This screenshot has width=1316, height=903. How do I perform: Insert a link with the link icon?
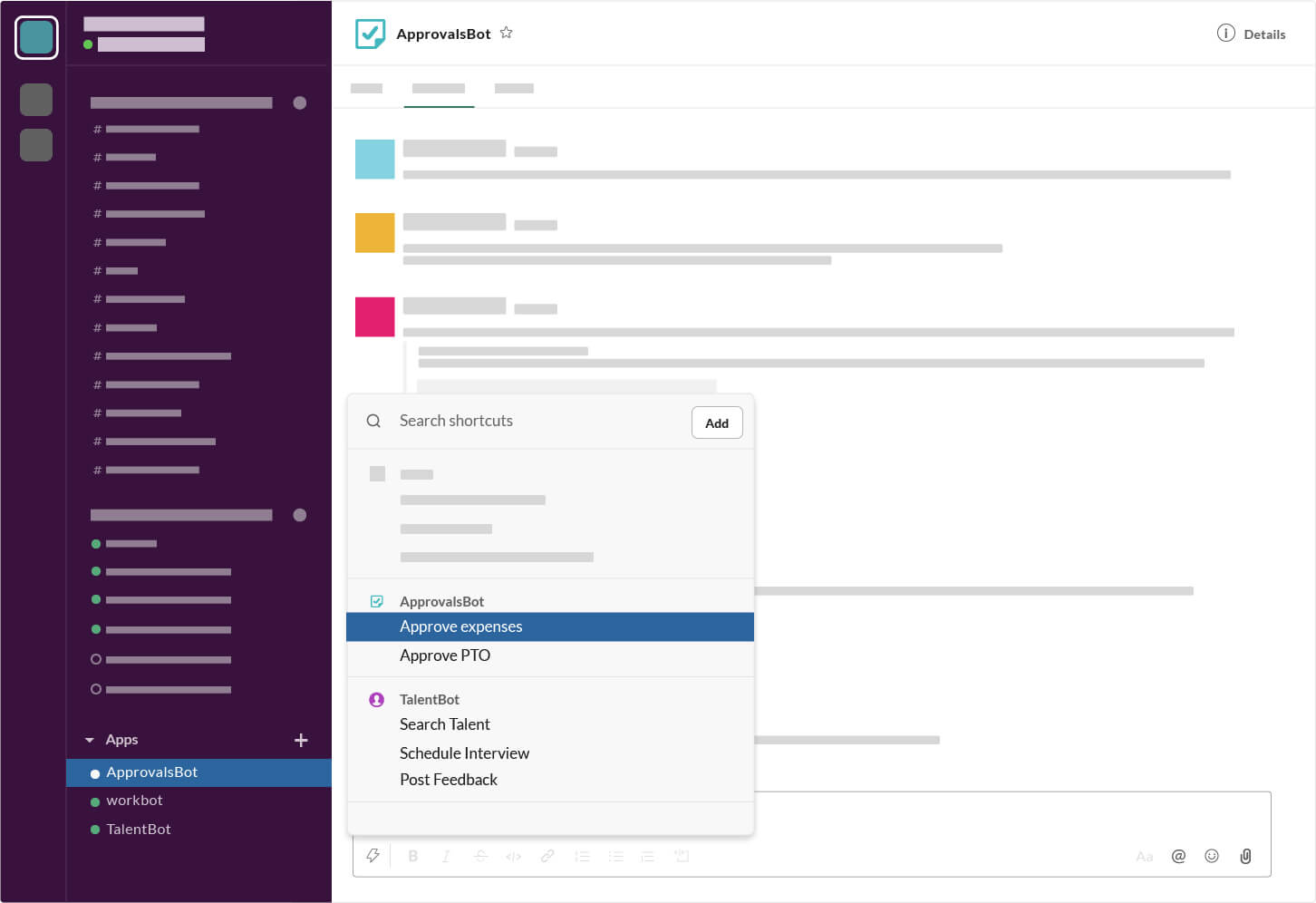pyautogui.click(x=547, y=856)
